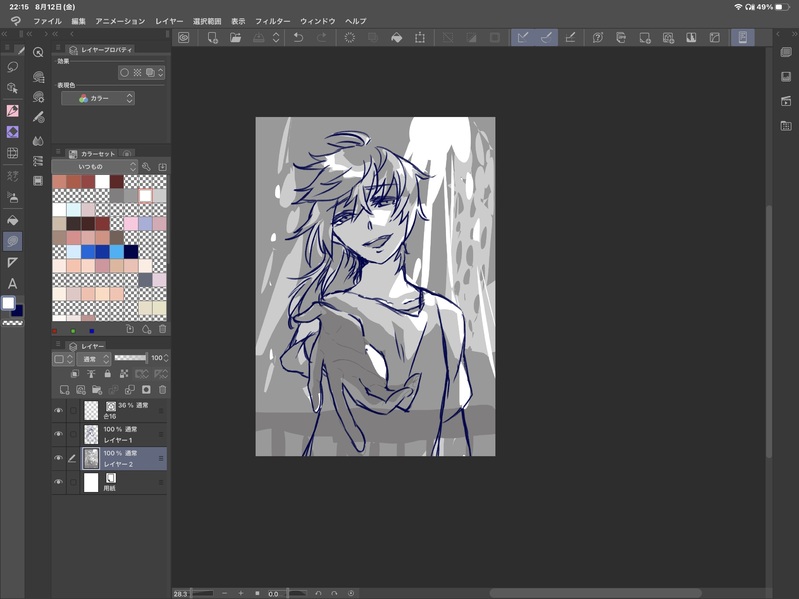
Task: Hide レイヤー 1 with its eye icon
Action: [59, 434]
